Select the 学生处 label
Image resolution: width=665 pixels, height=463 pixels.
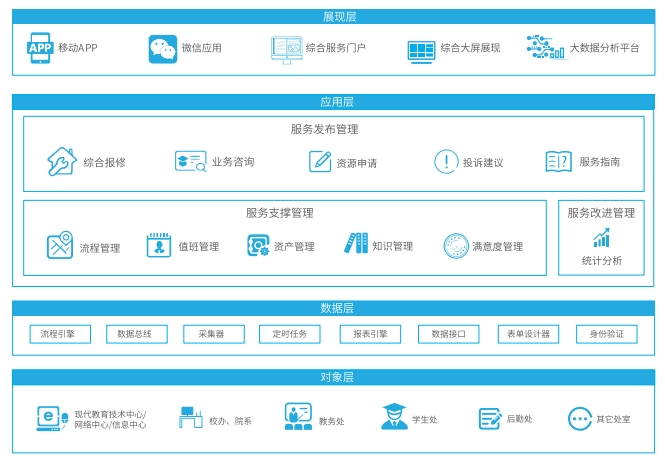(x=425, y=419)
